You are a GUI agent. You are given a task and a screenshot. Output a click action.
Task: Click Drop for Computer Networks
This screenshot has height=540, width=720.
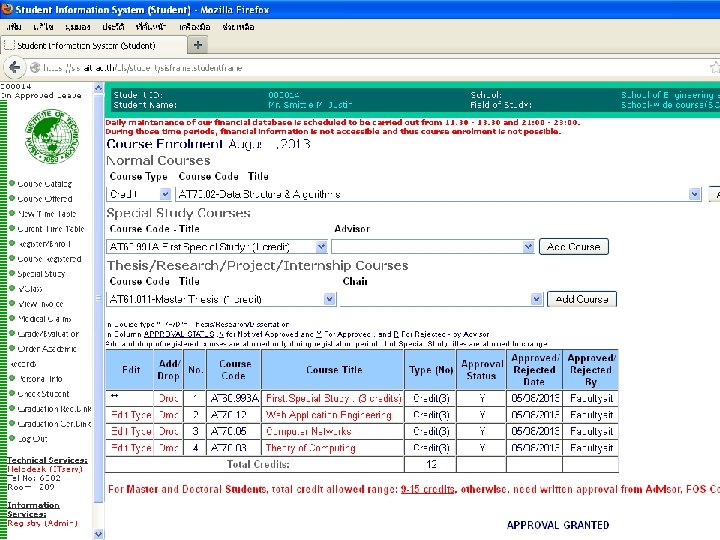point(168,431)
